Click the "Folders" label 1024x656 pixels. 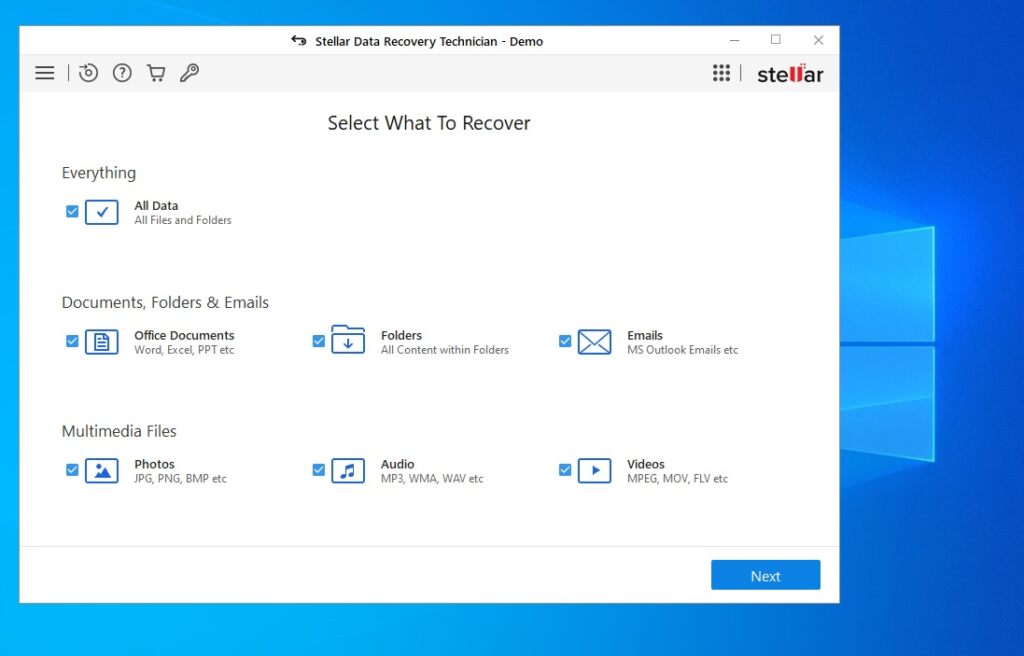click(401, 335)
